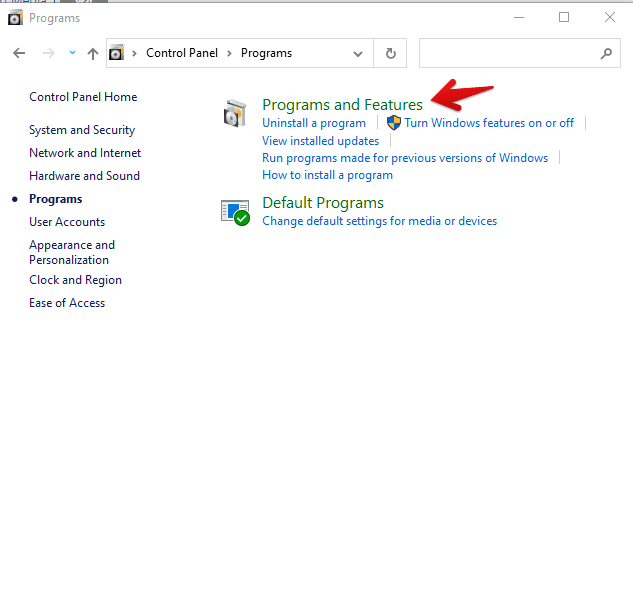
Task: Click How to install a program
Action: [x=327, y=175]
